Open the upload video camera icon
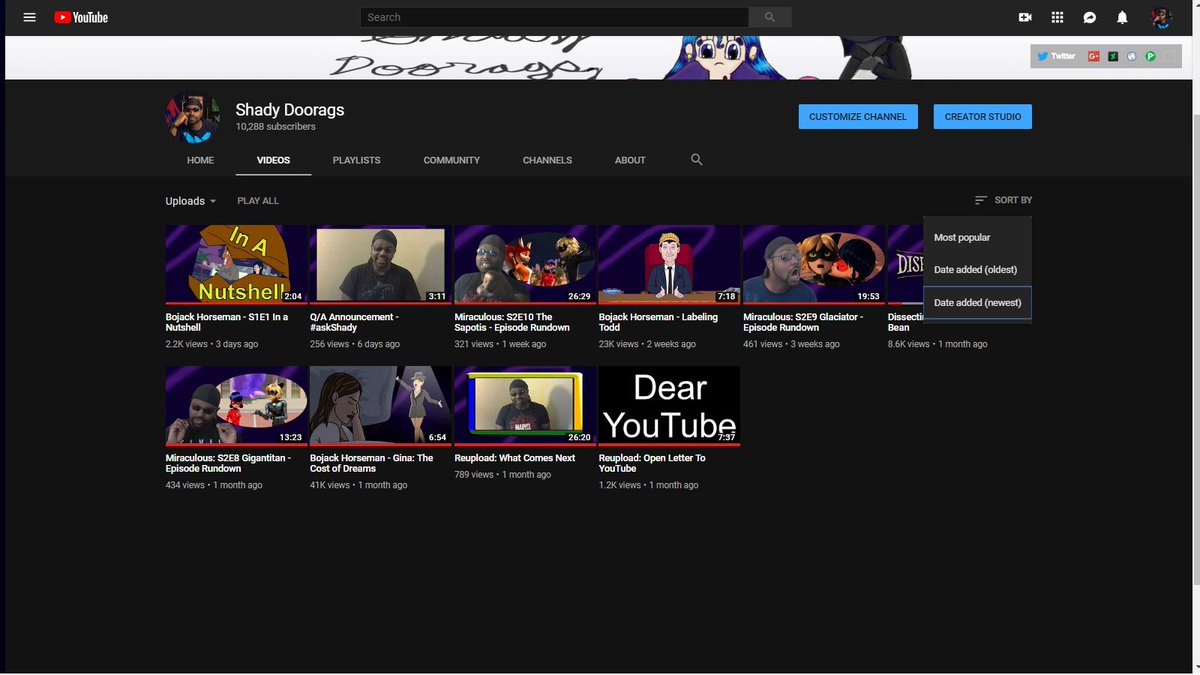Image resolution: width=1200 pixels, height=675 pixels. 1025,17
